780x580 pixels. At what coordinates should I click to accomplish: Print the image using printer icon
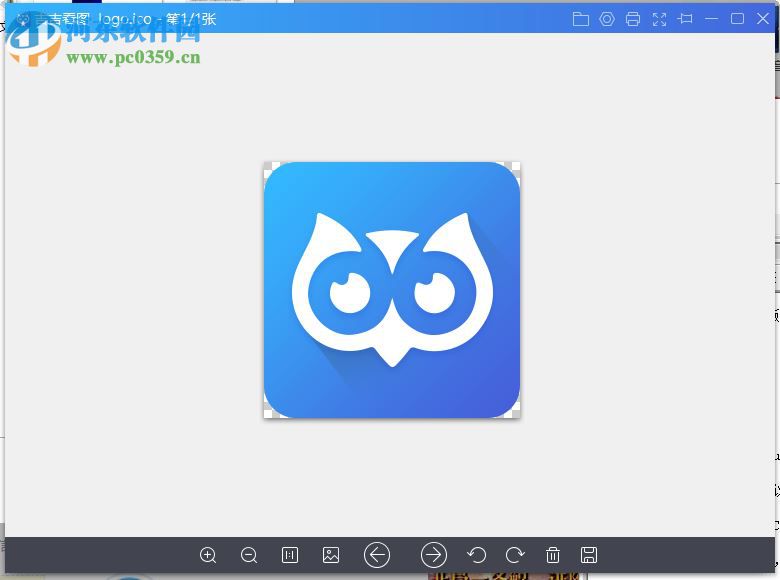pos(633,19)
